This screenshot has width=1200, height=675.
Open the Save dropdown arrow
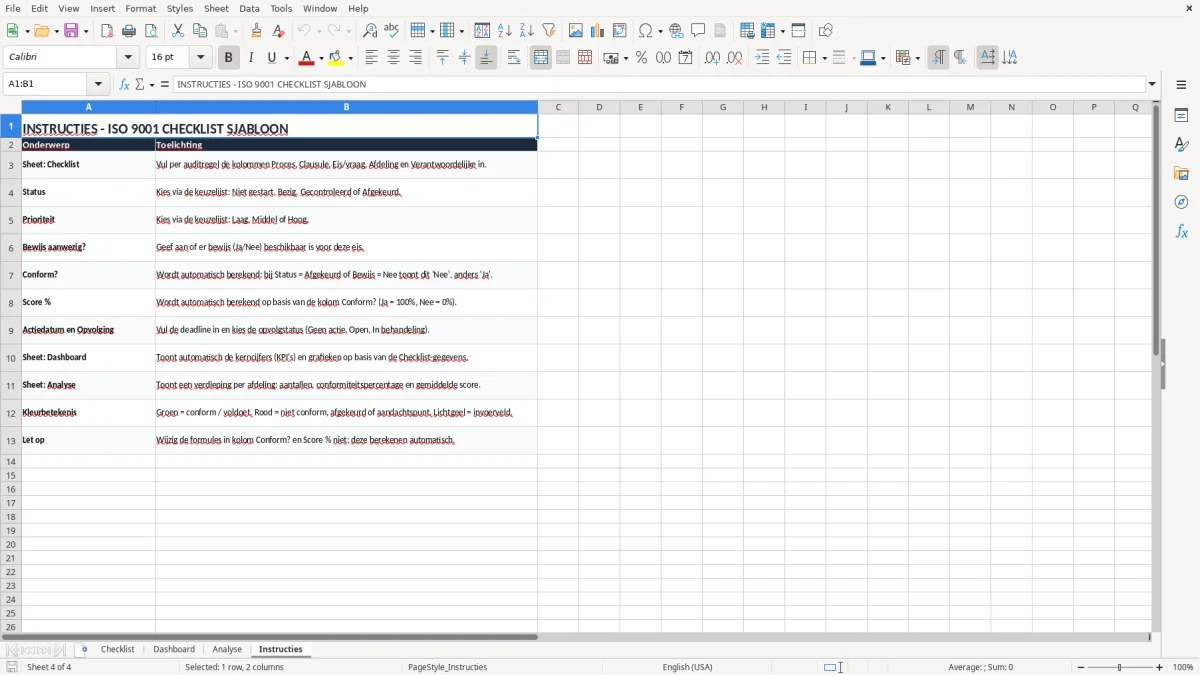point(86,31)
